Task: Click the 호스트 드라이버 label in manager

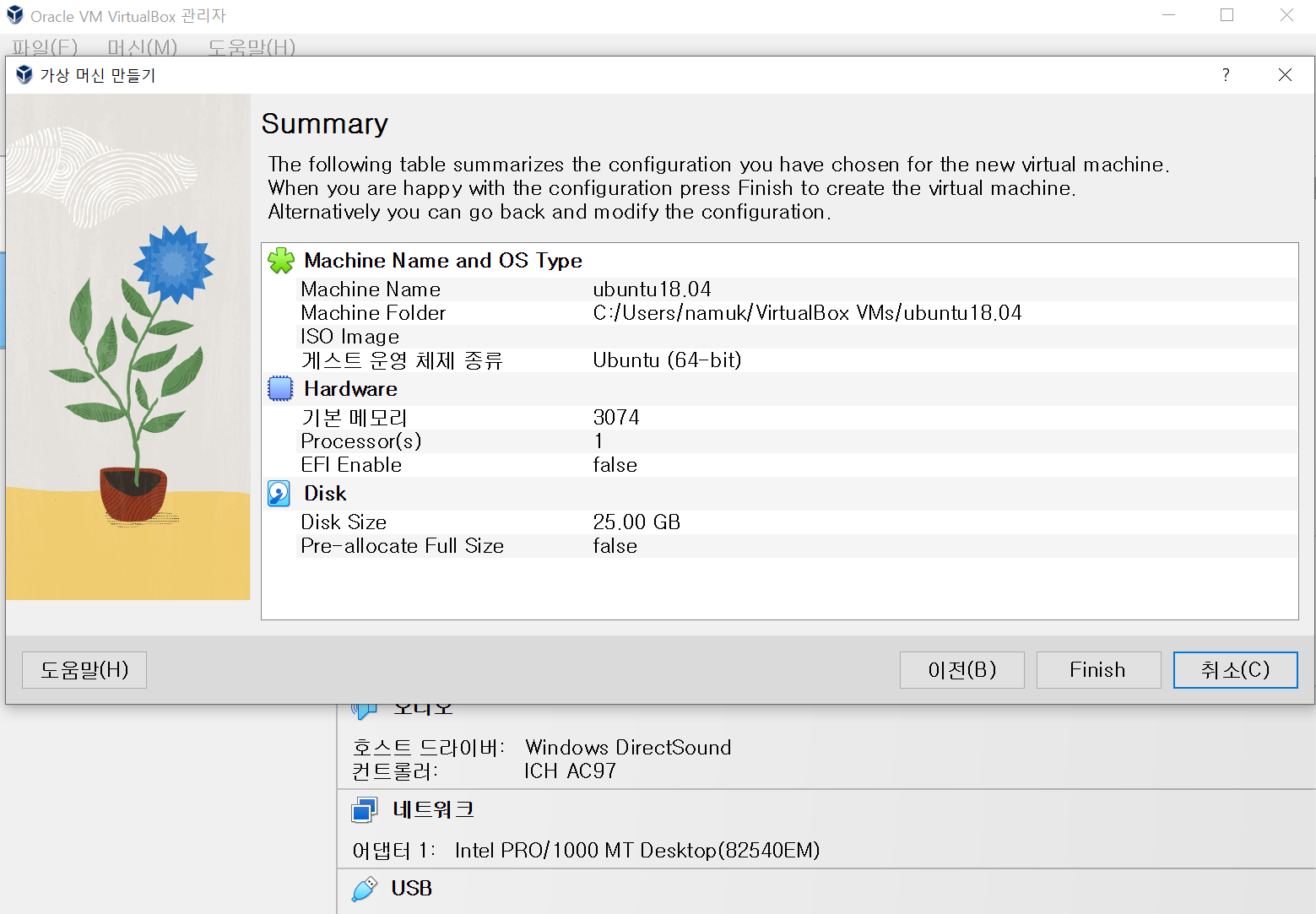Action: point(428,748)
